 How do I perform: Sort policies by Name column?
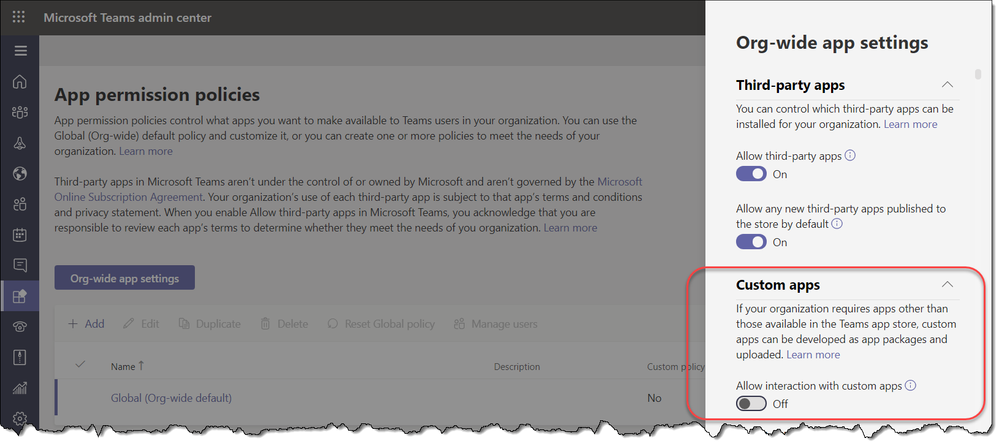tap(127, 366)
